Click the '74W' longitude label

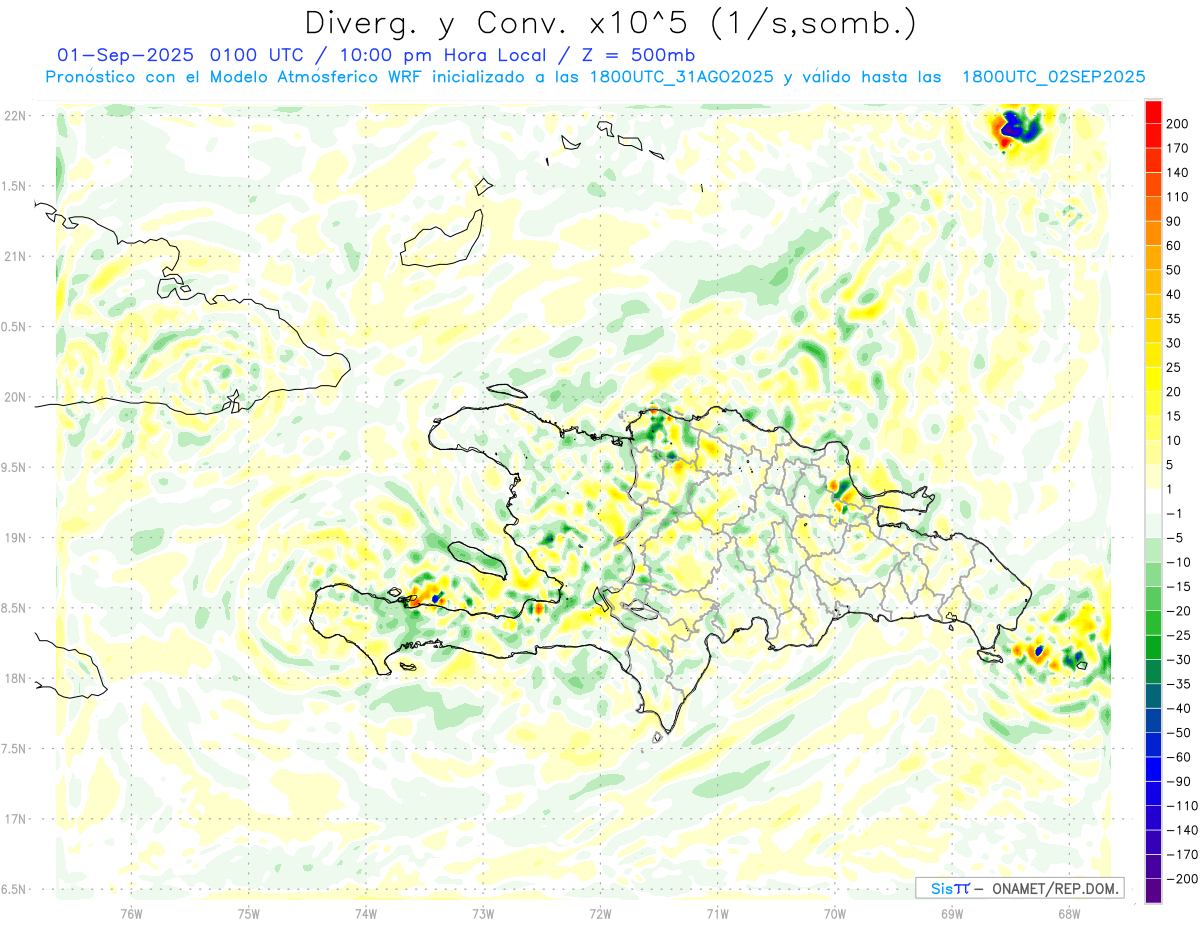(366, 914)
